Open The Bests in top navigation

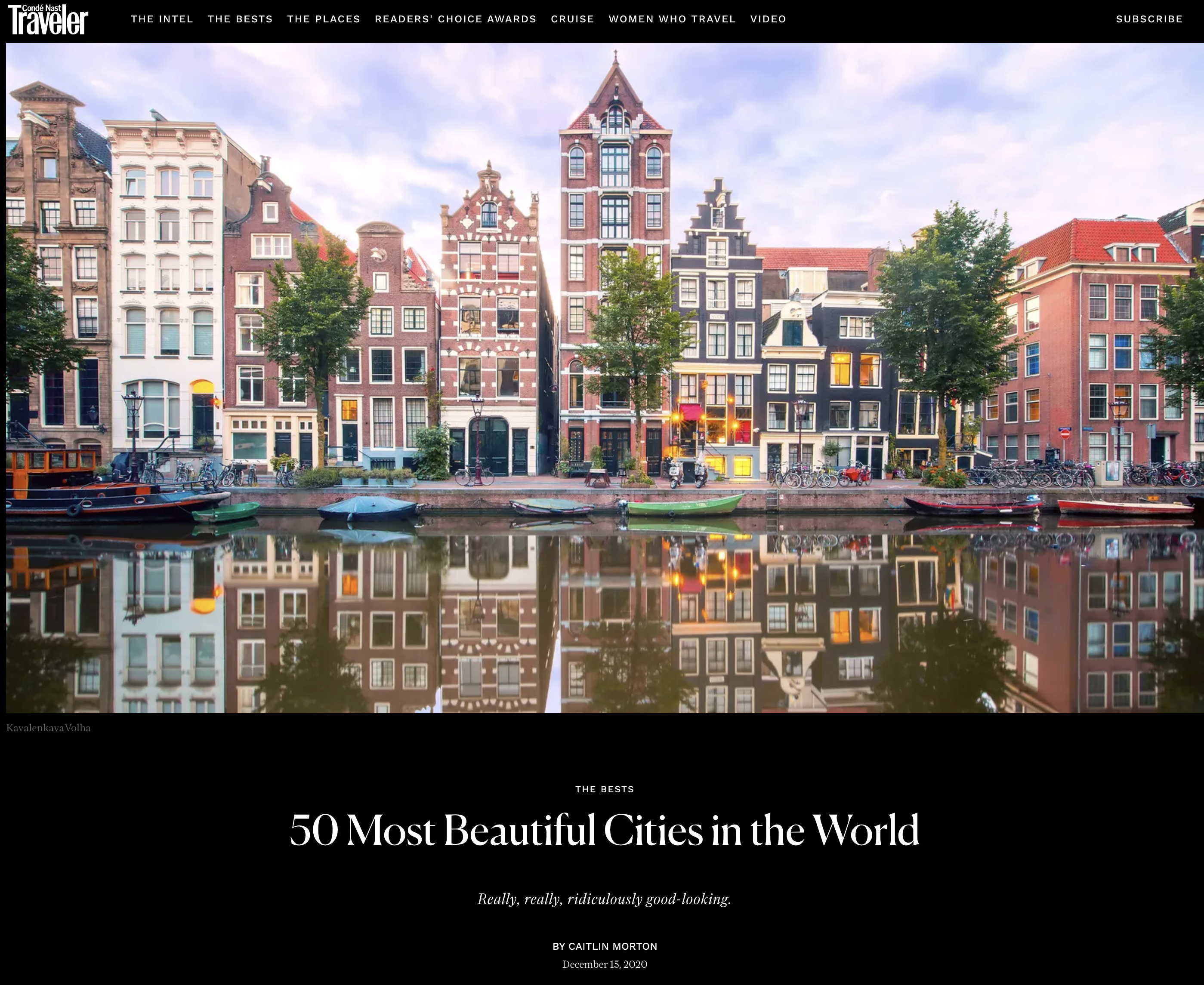click(x=240, y=19)
